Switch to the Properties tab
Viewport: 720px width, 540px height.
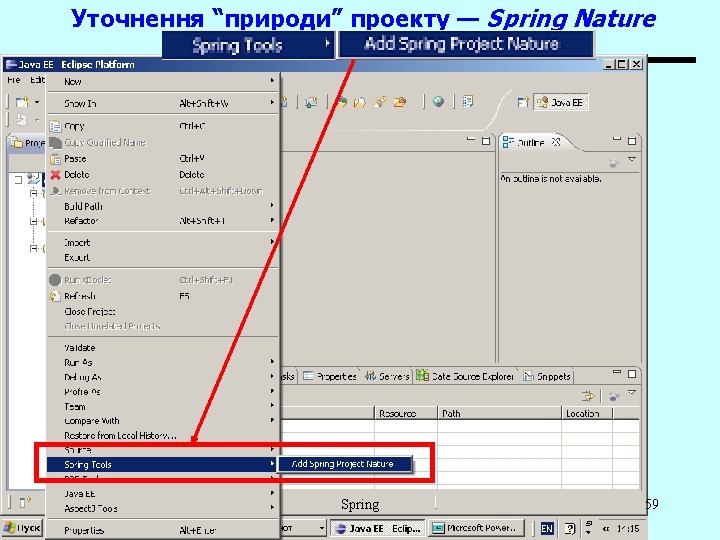click(x=330, y=376)
